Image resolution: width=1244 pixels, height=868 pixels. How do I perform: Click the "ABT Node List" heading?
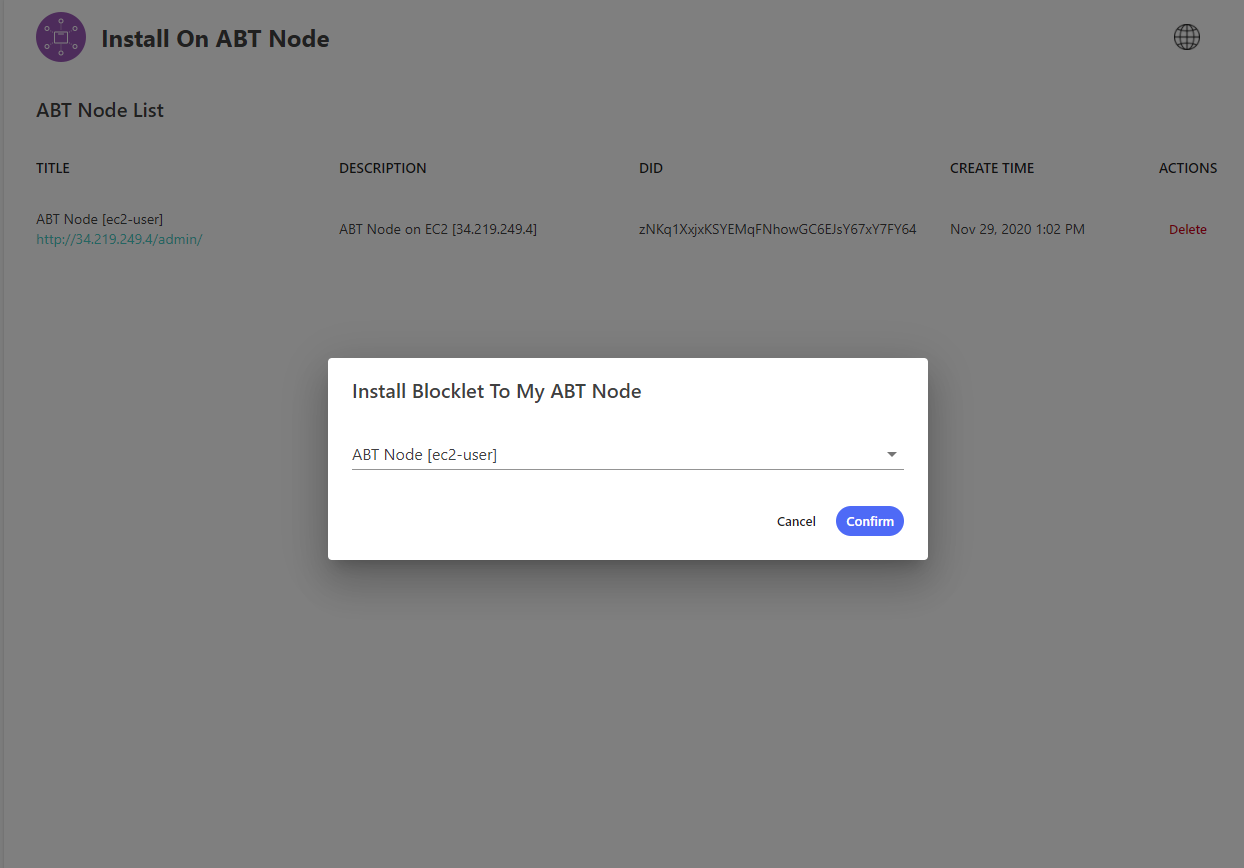[x=100, y=110]
